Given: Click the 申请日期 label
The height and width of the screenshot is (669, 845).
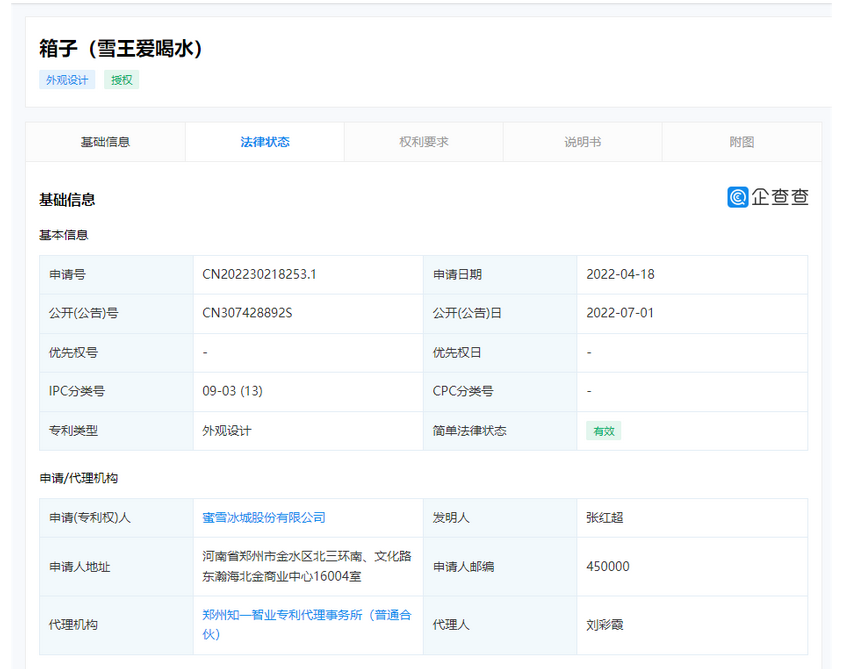Looking at the screenshot, I should click(458, 274).
